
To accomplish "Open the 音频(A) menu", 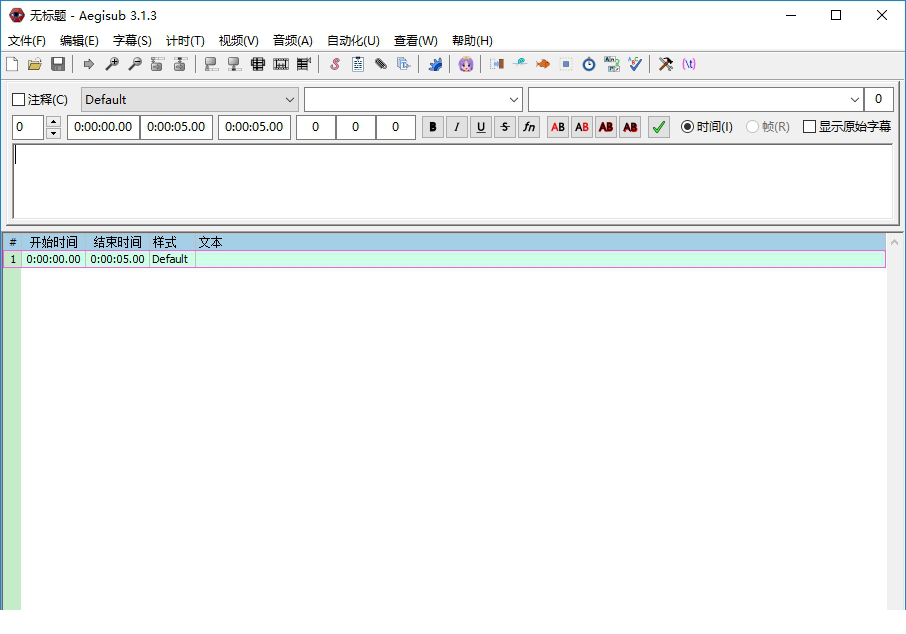I will [x=292, y=40].
